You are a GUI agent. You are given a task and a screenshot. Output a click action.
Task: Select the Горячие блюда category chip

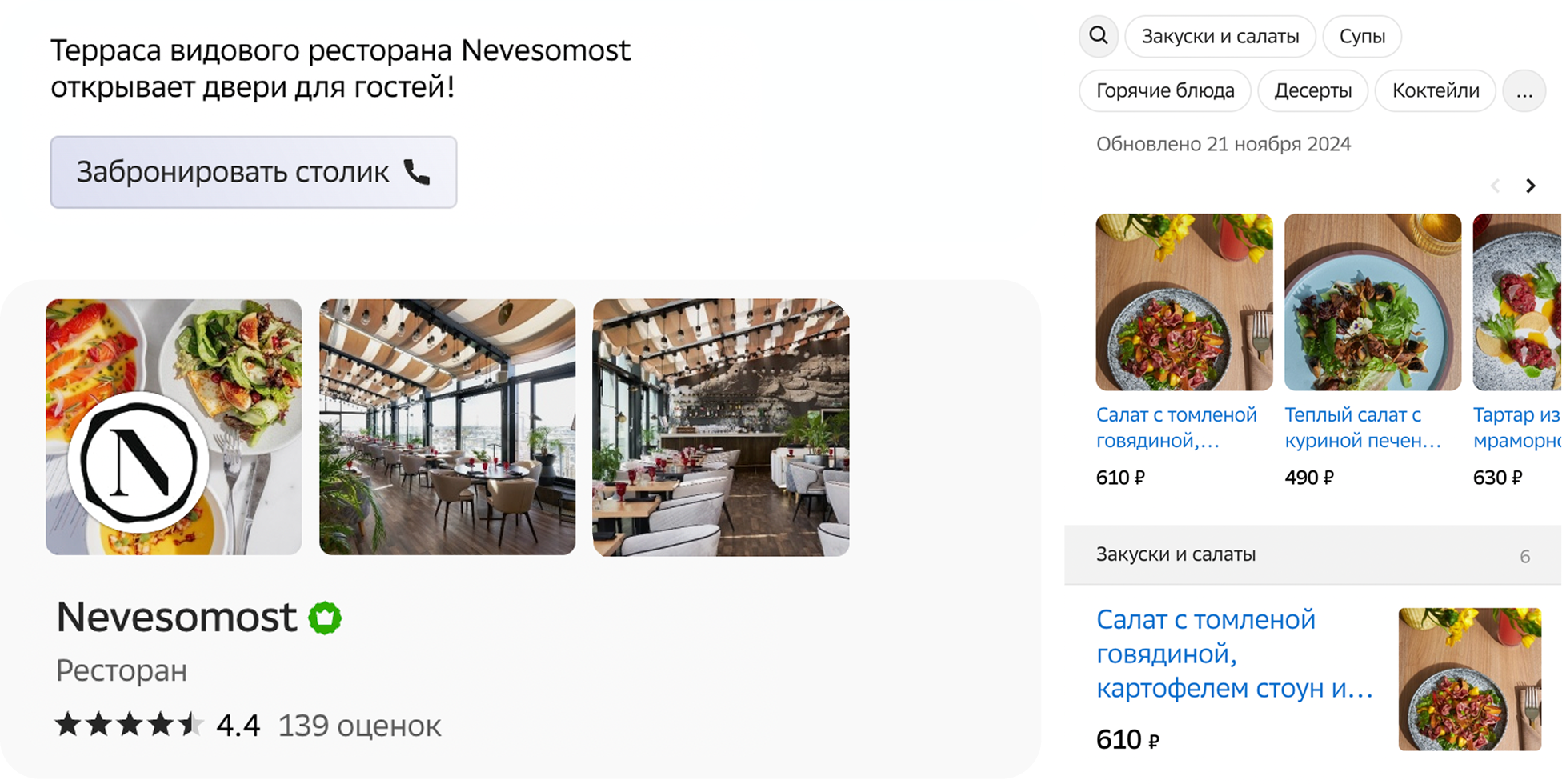pyautogui.click(x=1165, y=90)
